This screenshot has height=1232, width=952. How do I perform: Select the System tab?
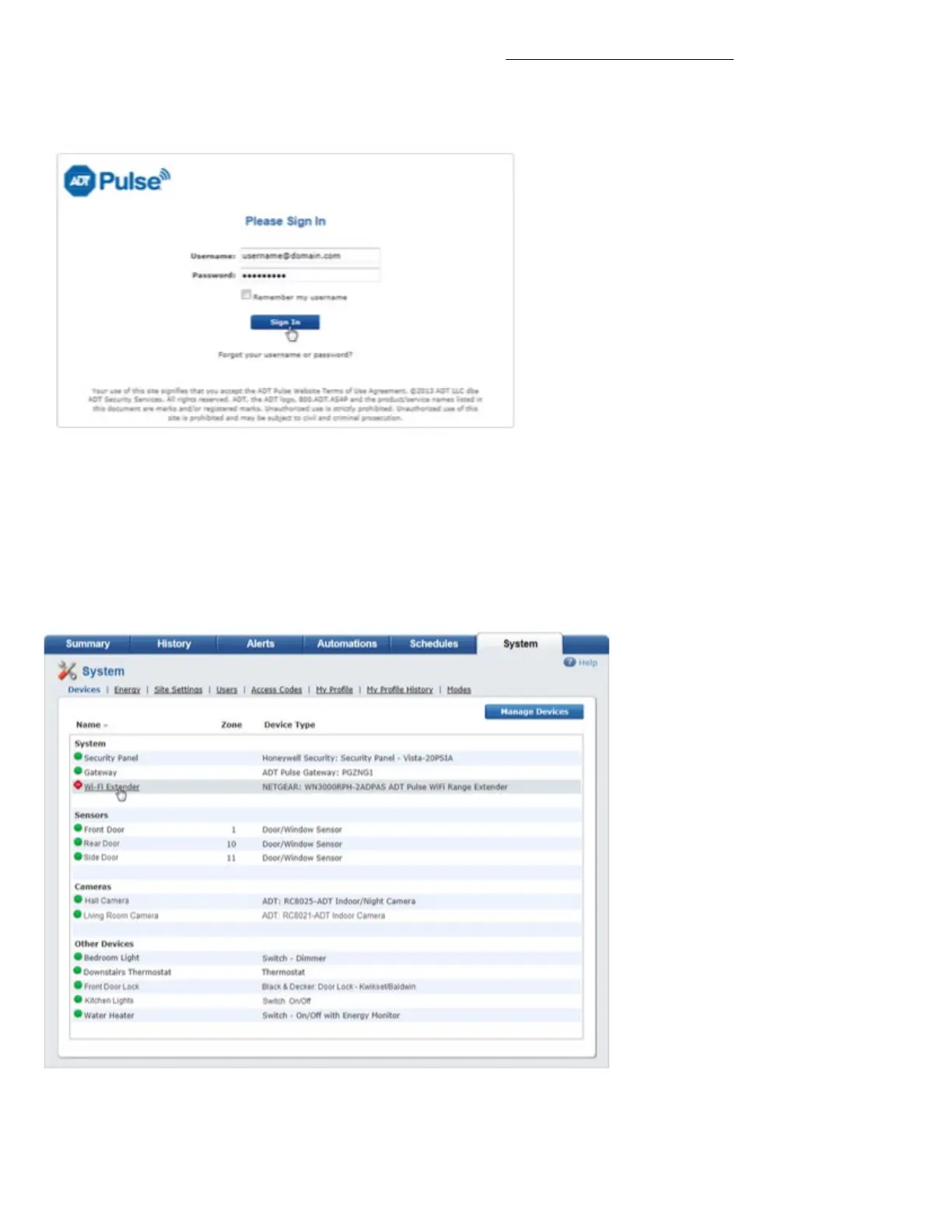(x=520, y=644)
